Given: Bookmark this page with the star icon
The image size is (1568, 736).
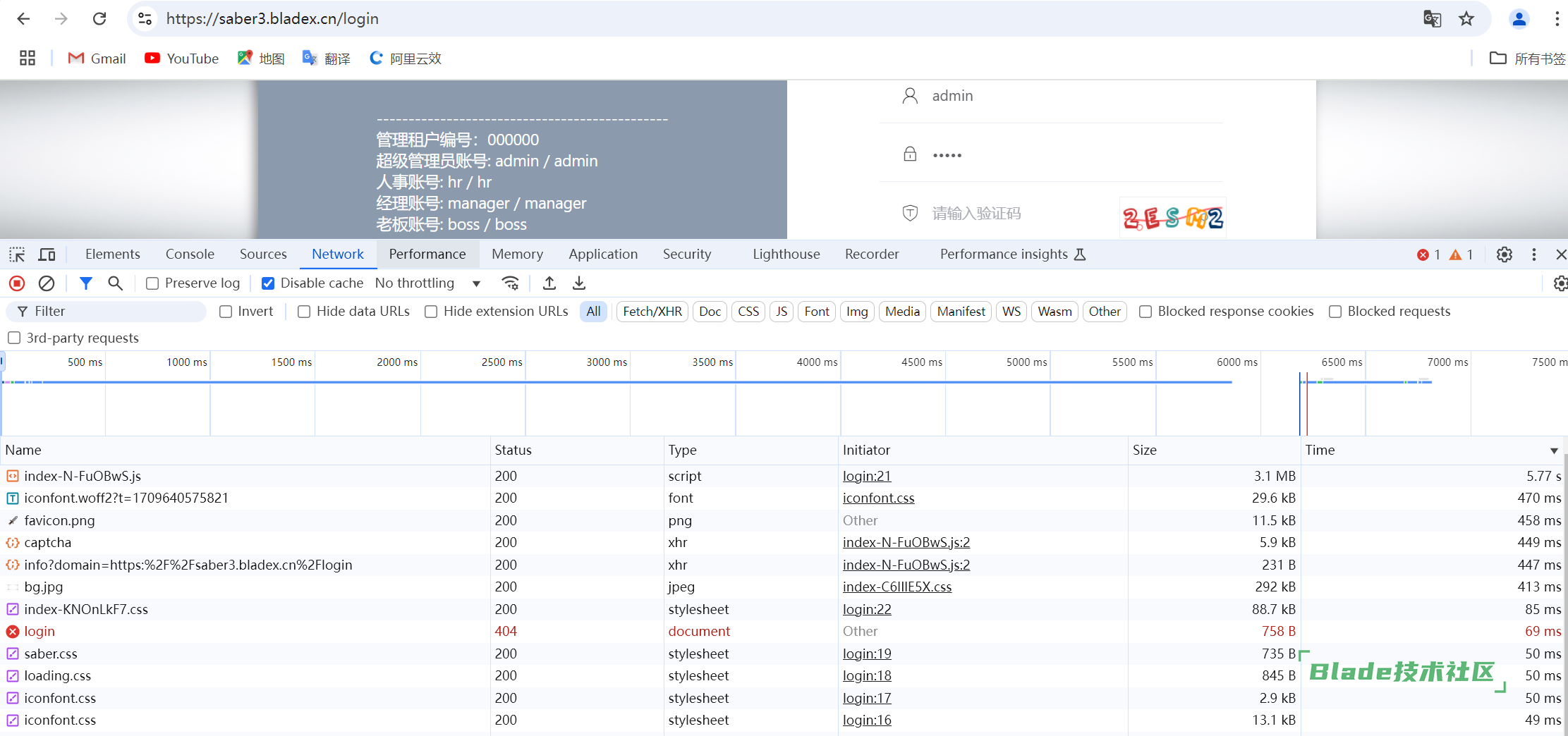Looking at the screenshot, I should [x=1466, y=19].
